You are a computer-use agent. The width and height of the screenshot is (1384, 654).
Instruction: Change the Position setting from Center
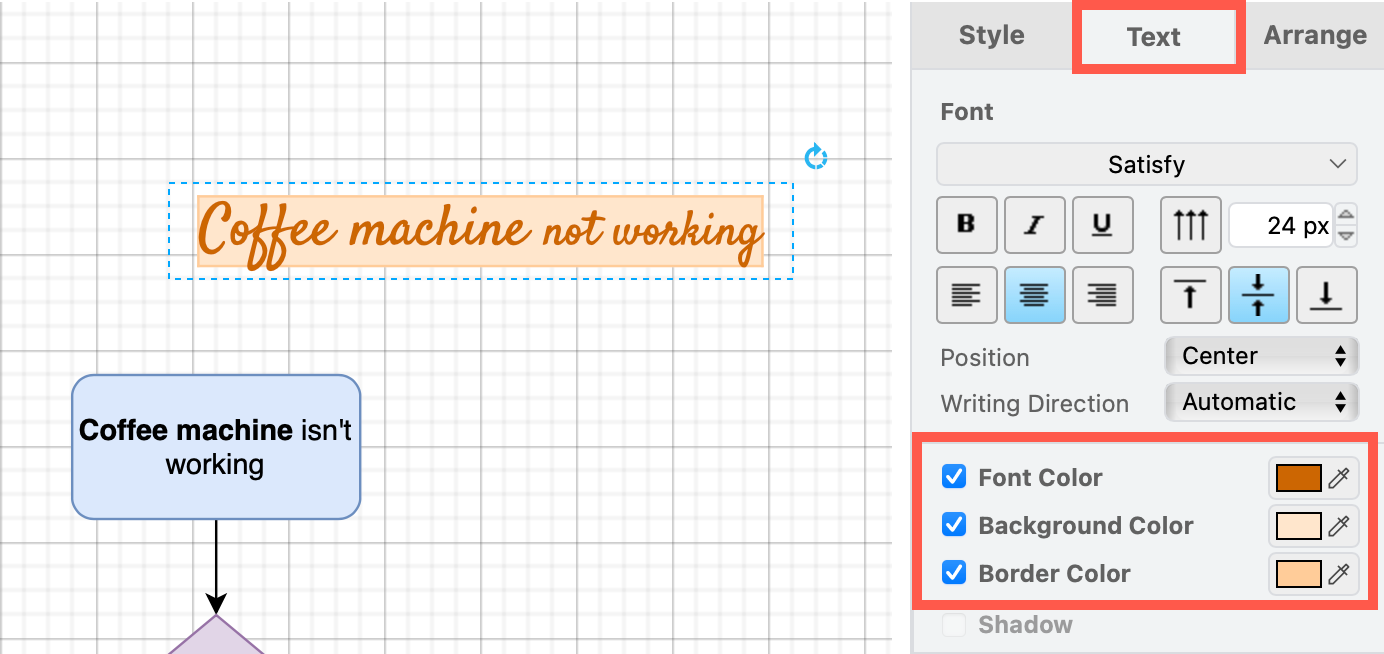click(x=1261, y=355)
